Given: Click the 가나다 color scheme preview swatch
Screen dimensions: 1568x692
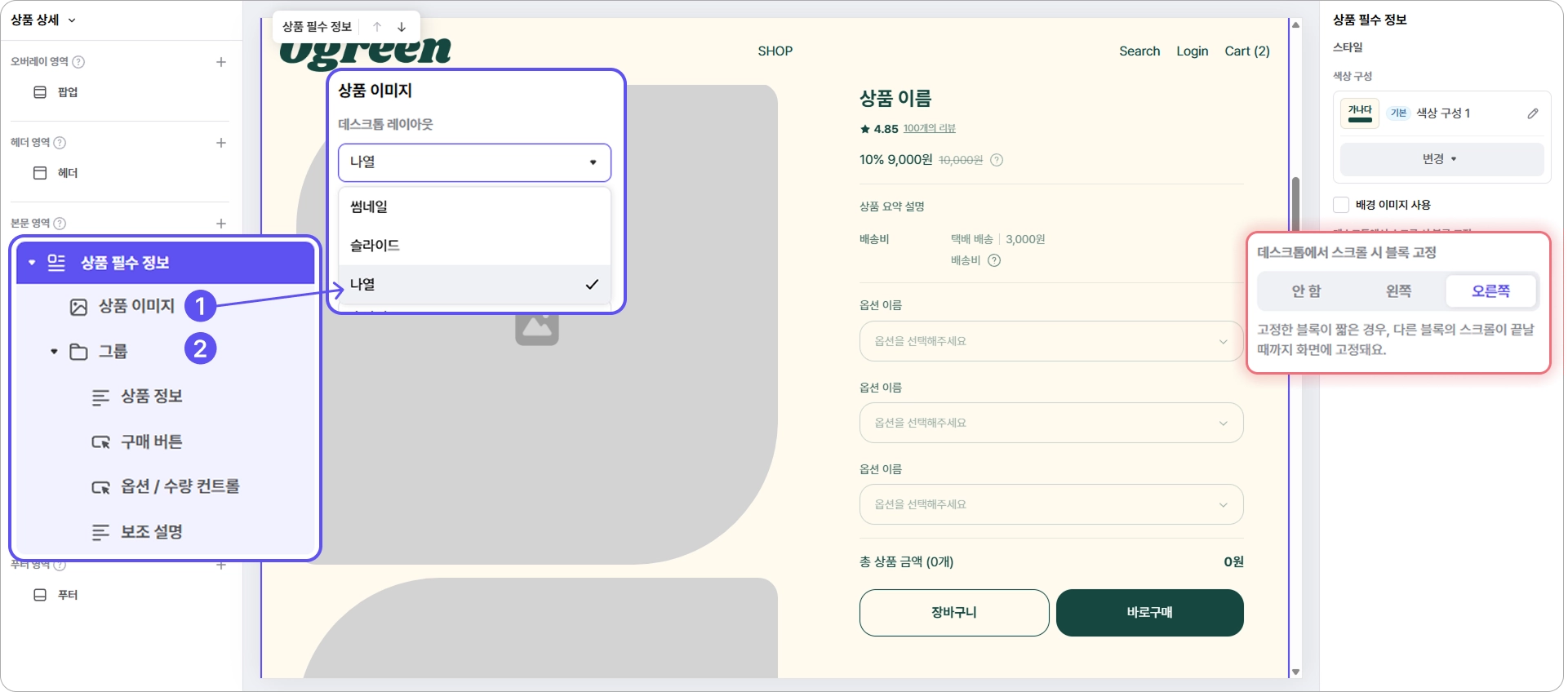Looking at the screenshot, I should pos(1360,113).
